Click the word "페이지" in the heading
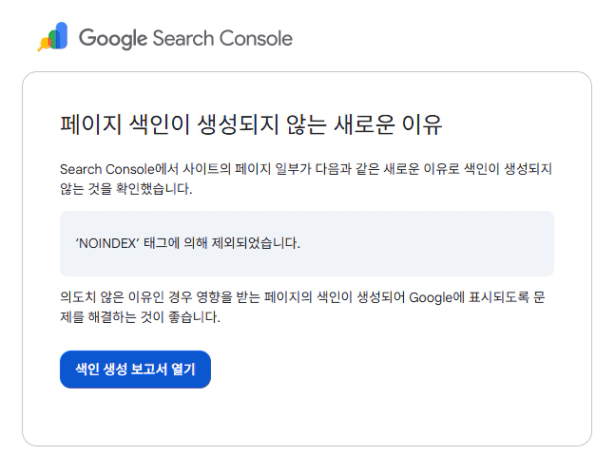Screen dimensions: 615x455 pyautogui.click(x=86, y=127)
